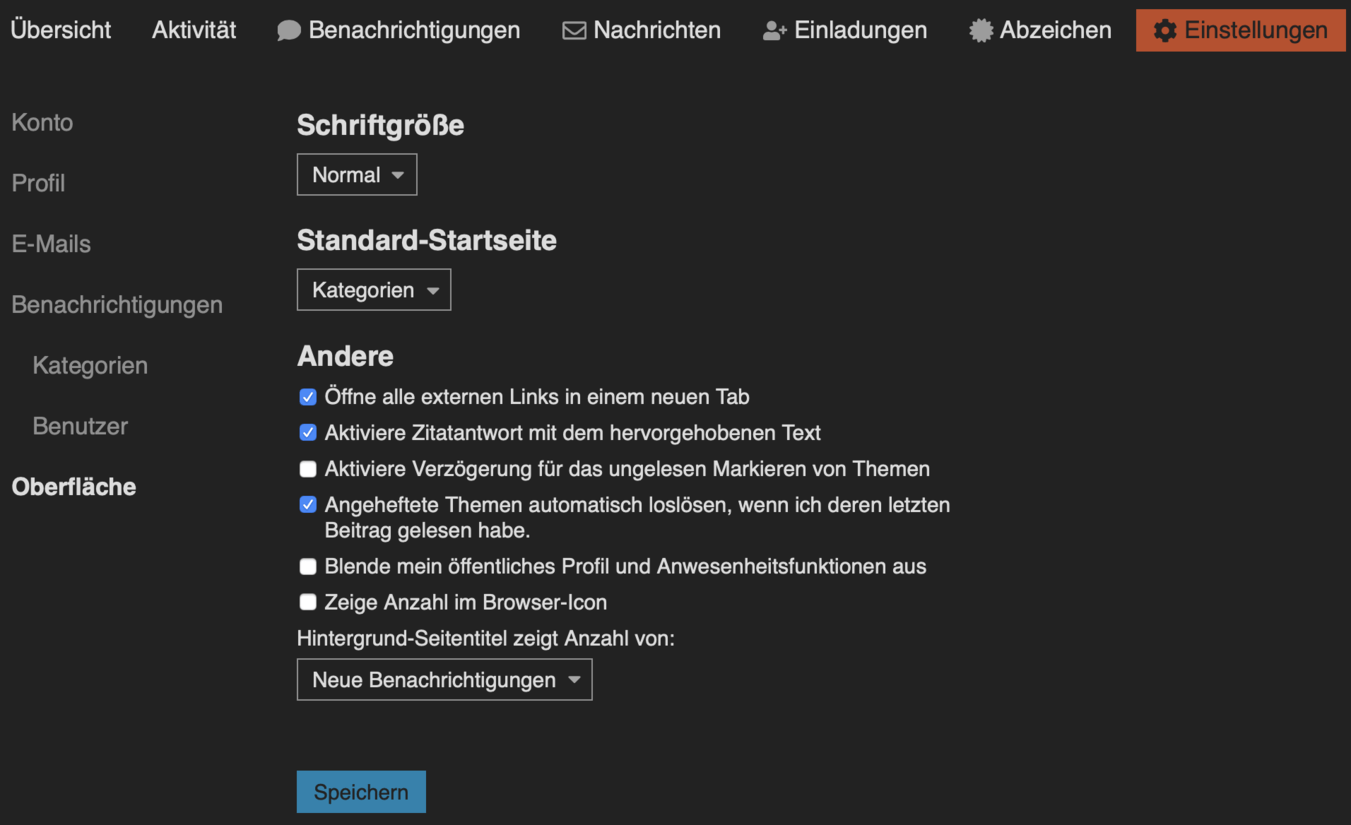Click the speech bubble icon beside Benachrichtigungen
Screen dimensions: 1351x825
pos(289,31)
